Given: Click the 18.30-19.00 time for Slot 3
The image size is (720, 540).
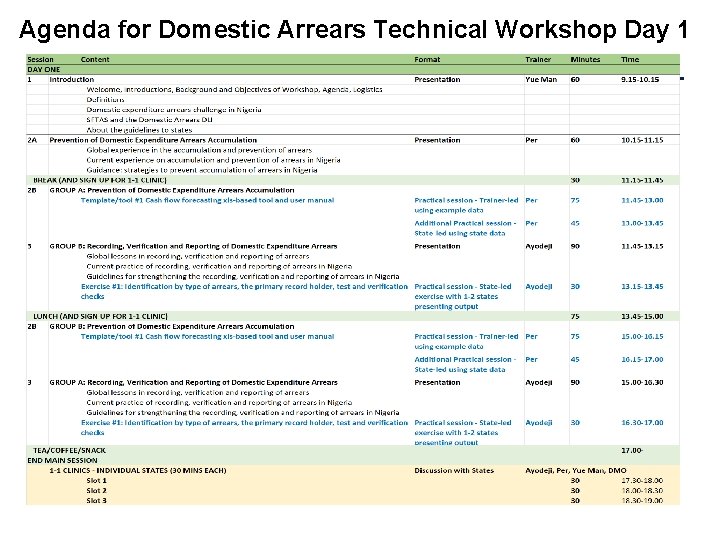Looking at the screenshot, I should 642,501.
